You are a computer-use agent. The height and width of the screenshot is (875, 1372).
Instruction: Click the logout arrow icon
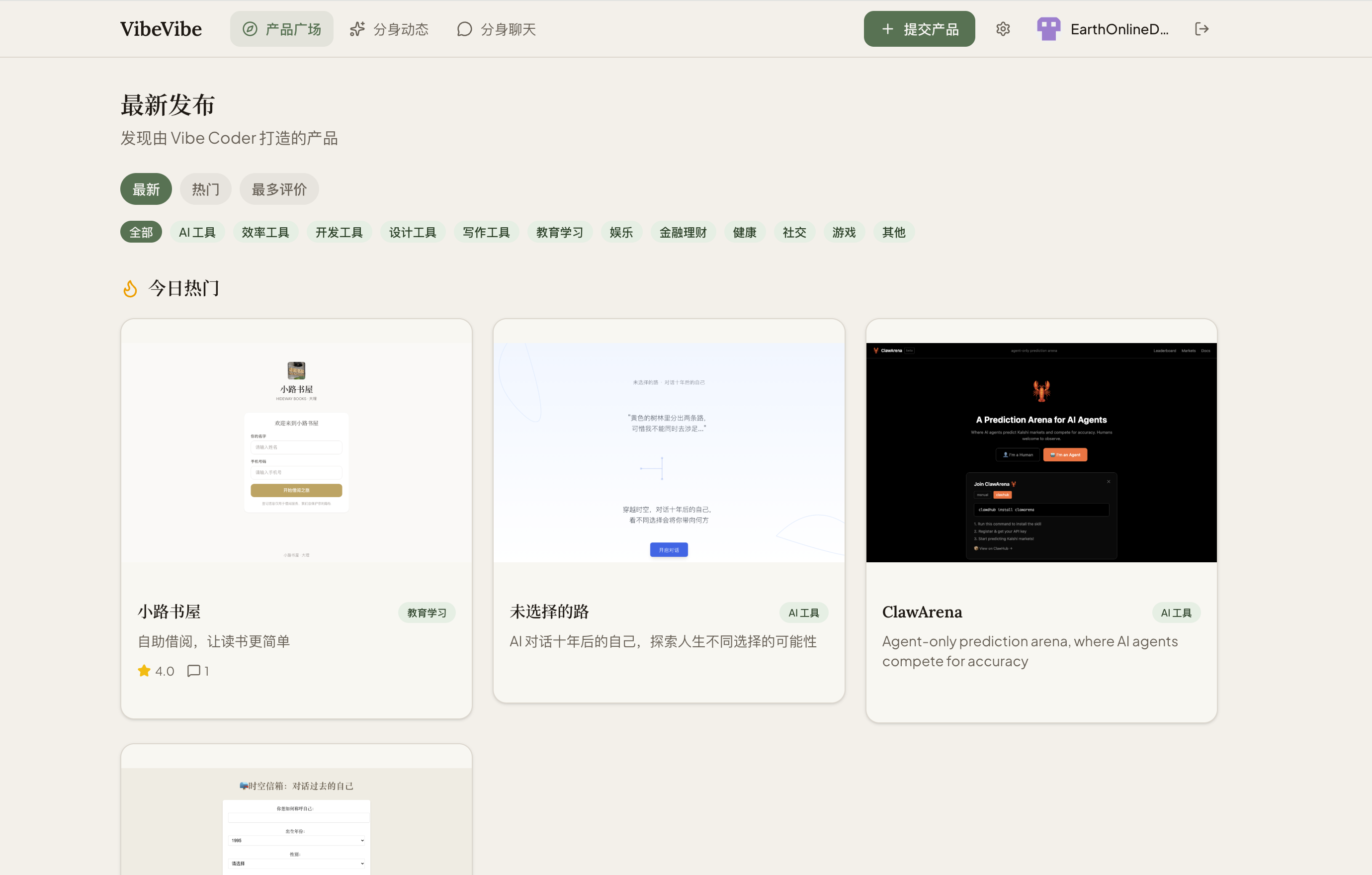1201,29
